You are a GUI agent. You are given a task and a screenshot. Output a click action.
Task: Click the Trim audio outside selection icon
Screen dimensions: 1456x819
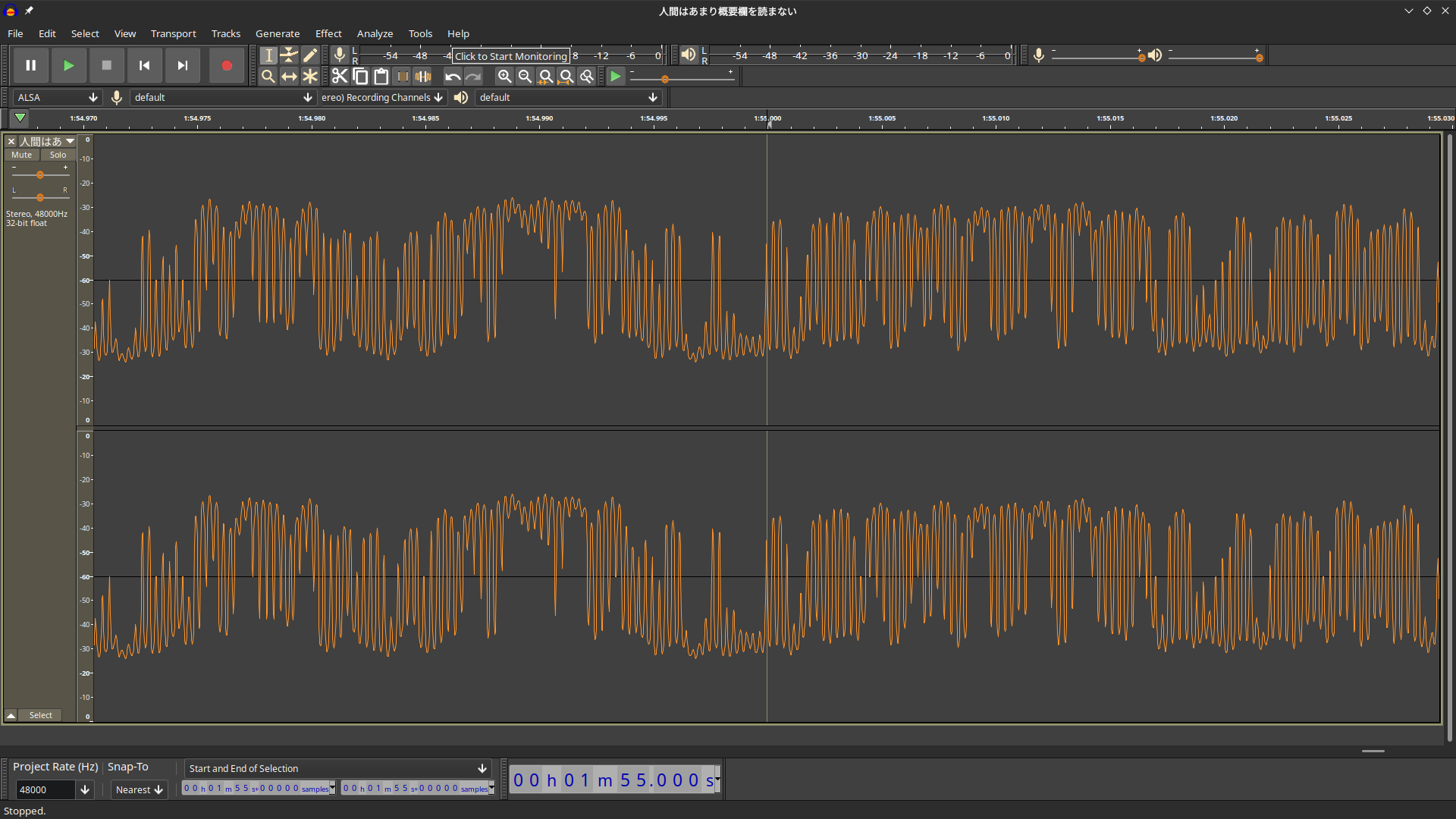402,76
